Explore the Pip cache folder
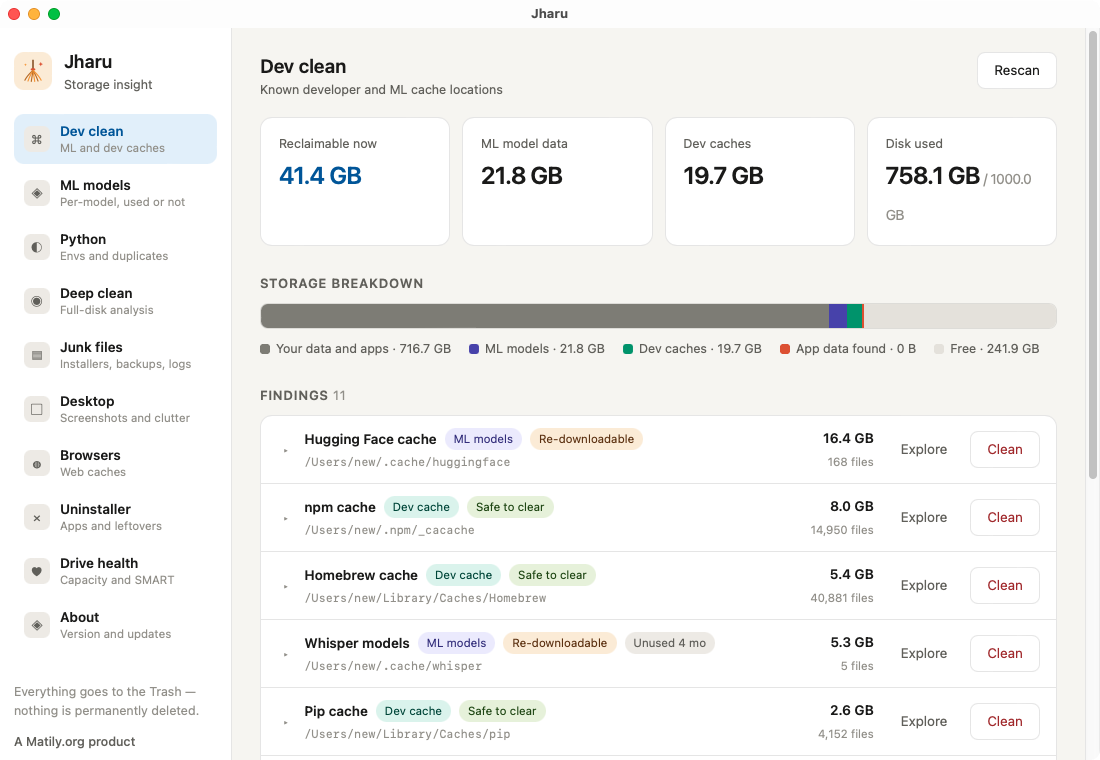Viewport: 1100px width, 760px height. [x=923, y=721]
